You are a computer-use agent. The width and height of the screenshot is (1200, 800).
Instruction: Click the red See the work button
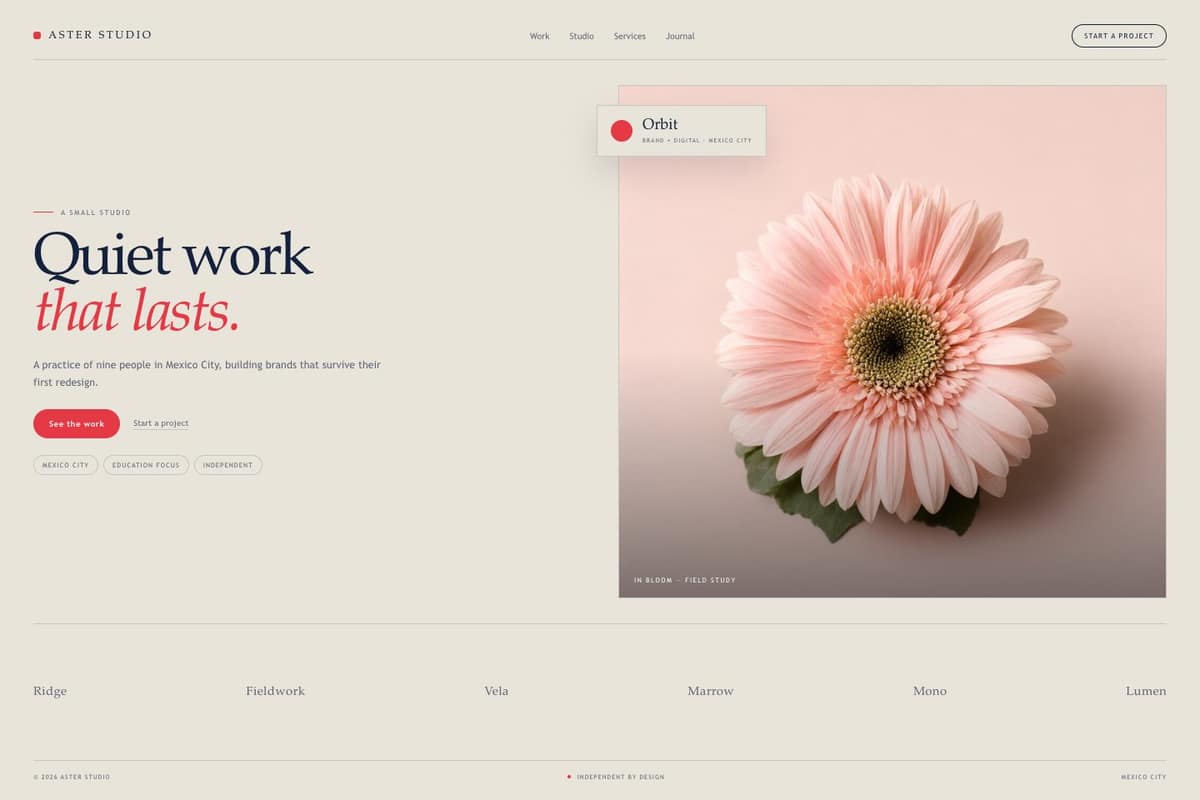click(x=76, y=423)
